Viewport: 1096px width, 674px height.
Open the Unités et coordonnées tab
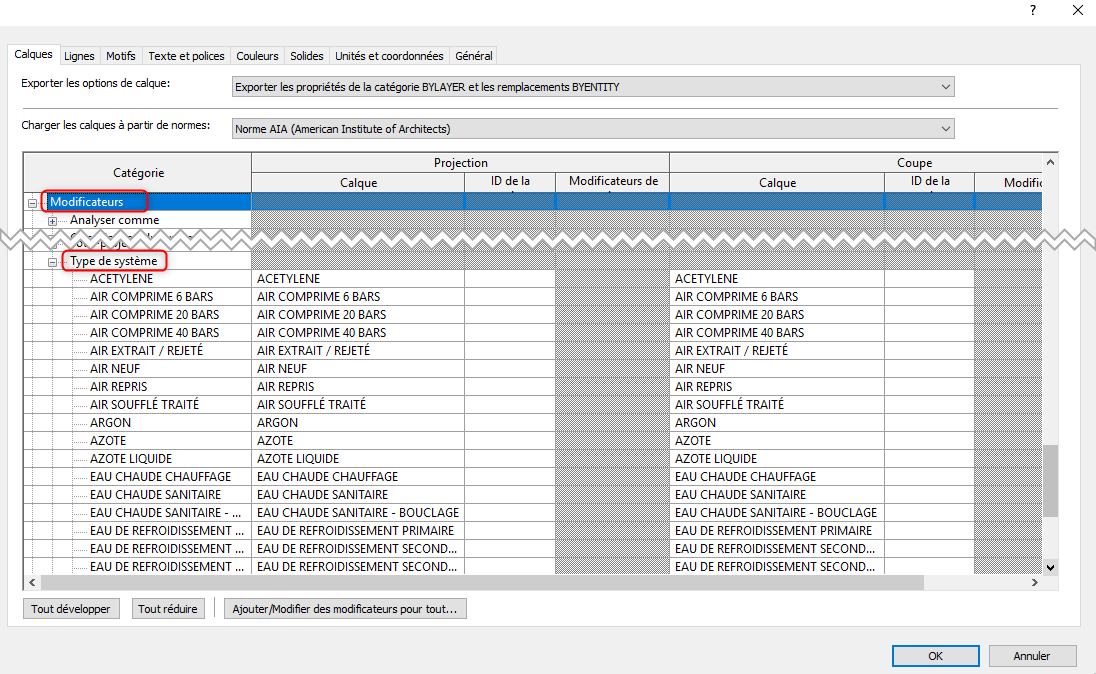pos(388,56)
